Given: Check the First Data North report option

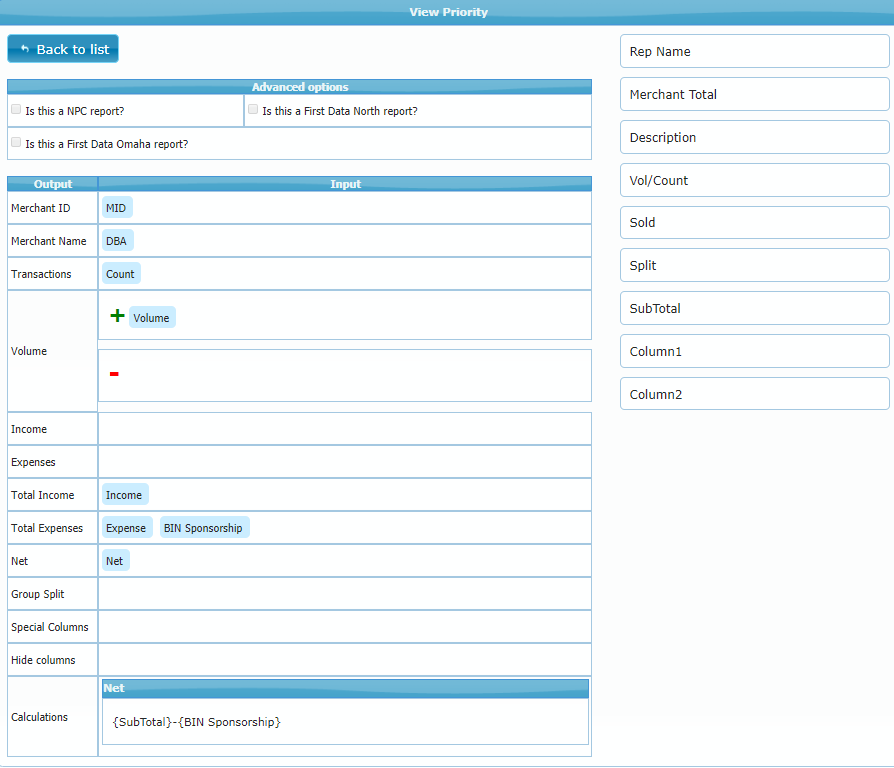Looking at the screenshot, I should [253, 109].
